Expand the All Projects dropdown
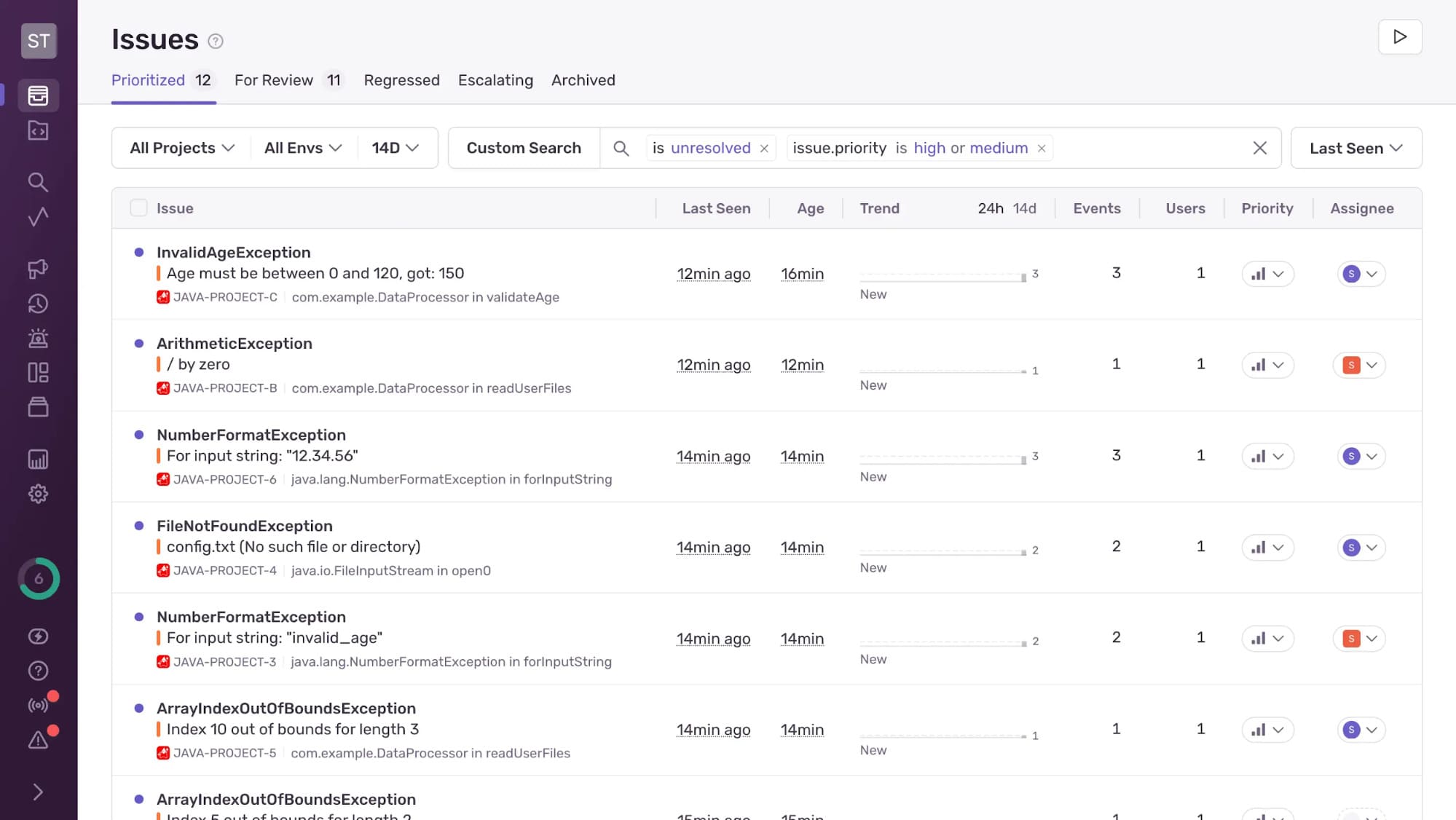Image resolution: width=1456 pixels, height=820 pixels. coord(182,148)
